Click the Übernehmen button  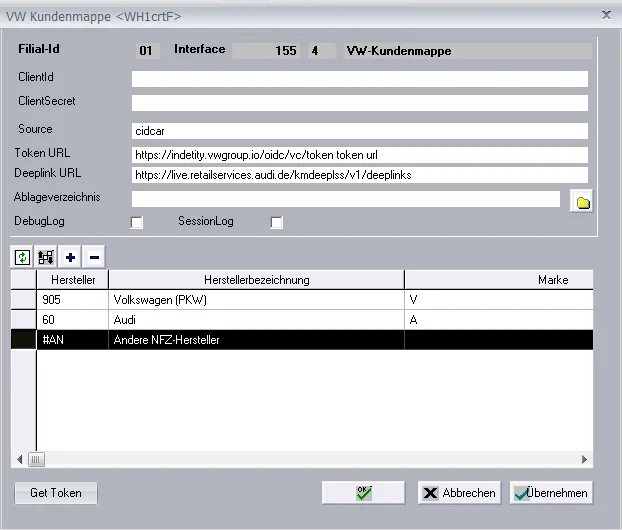[x=551, y=493]
